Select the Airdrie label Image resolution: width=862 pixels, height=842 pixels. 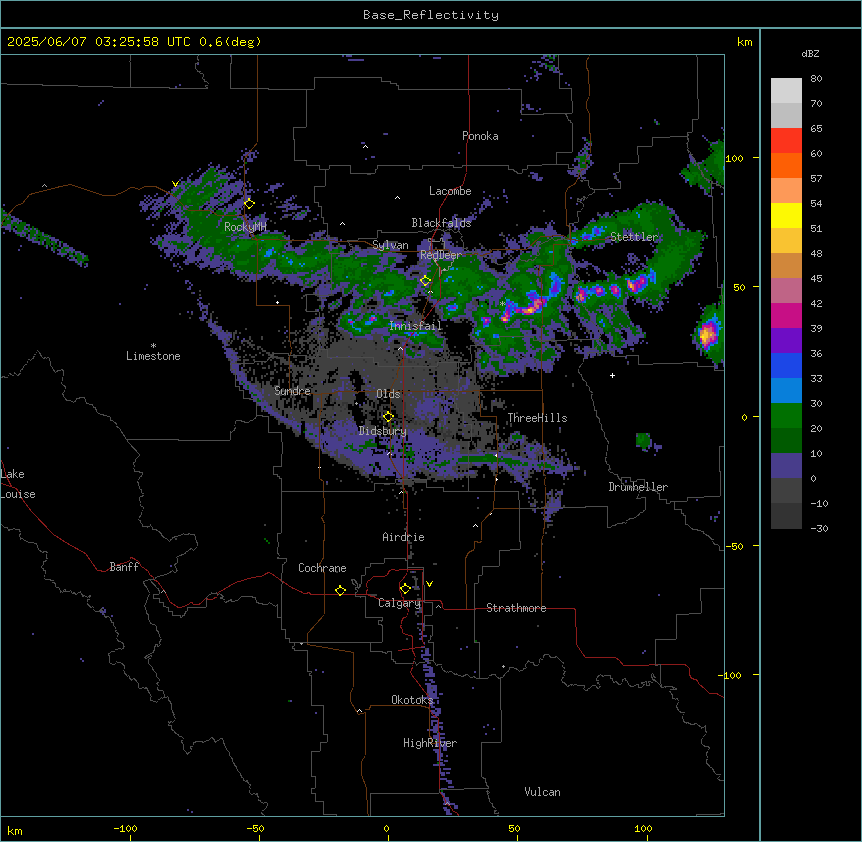click(x=403, y=537)
